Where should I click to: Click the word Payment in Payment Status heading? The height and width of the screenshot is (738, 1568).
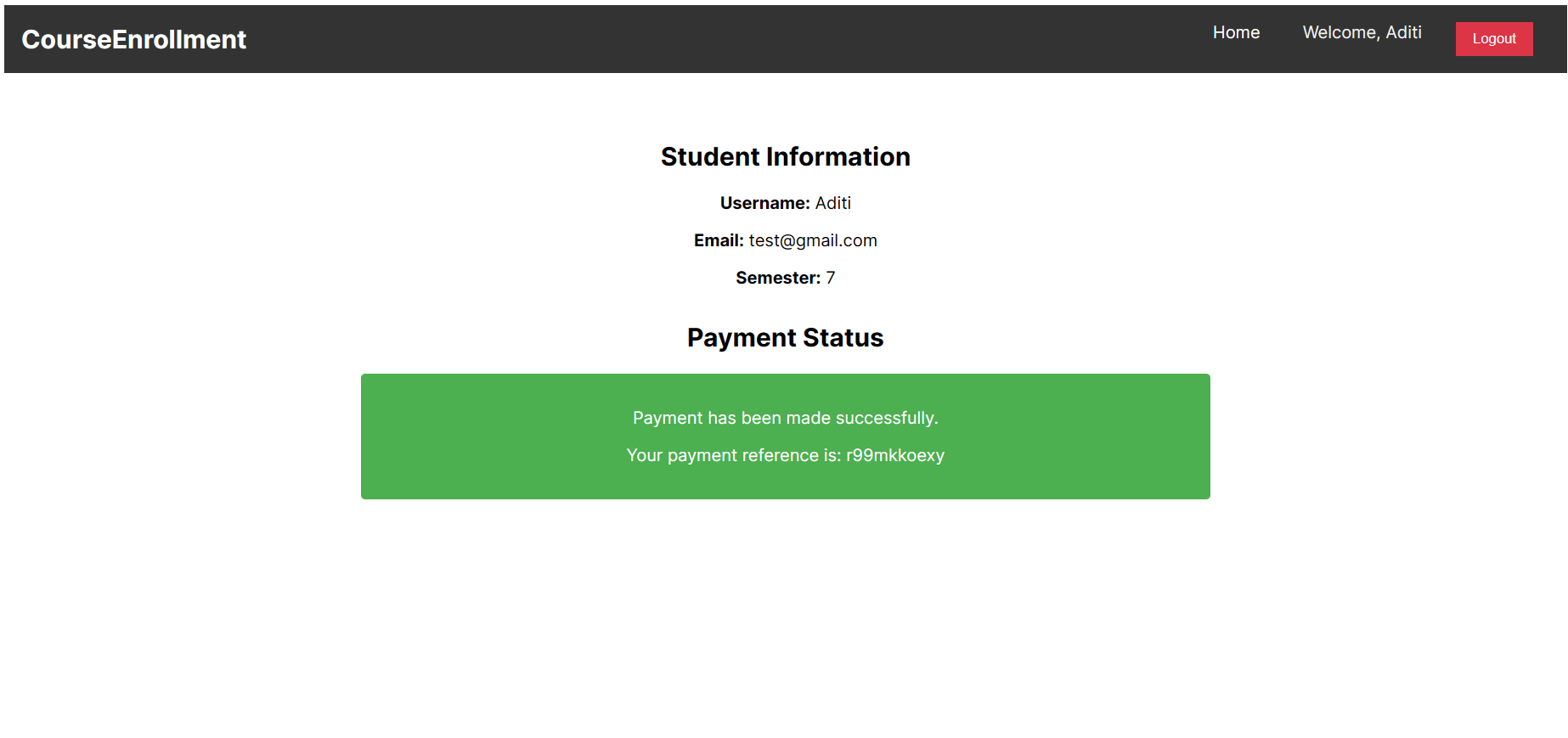tap(741, 337)
